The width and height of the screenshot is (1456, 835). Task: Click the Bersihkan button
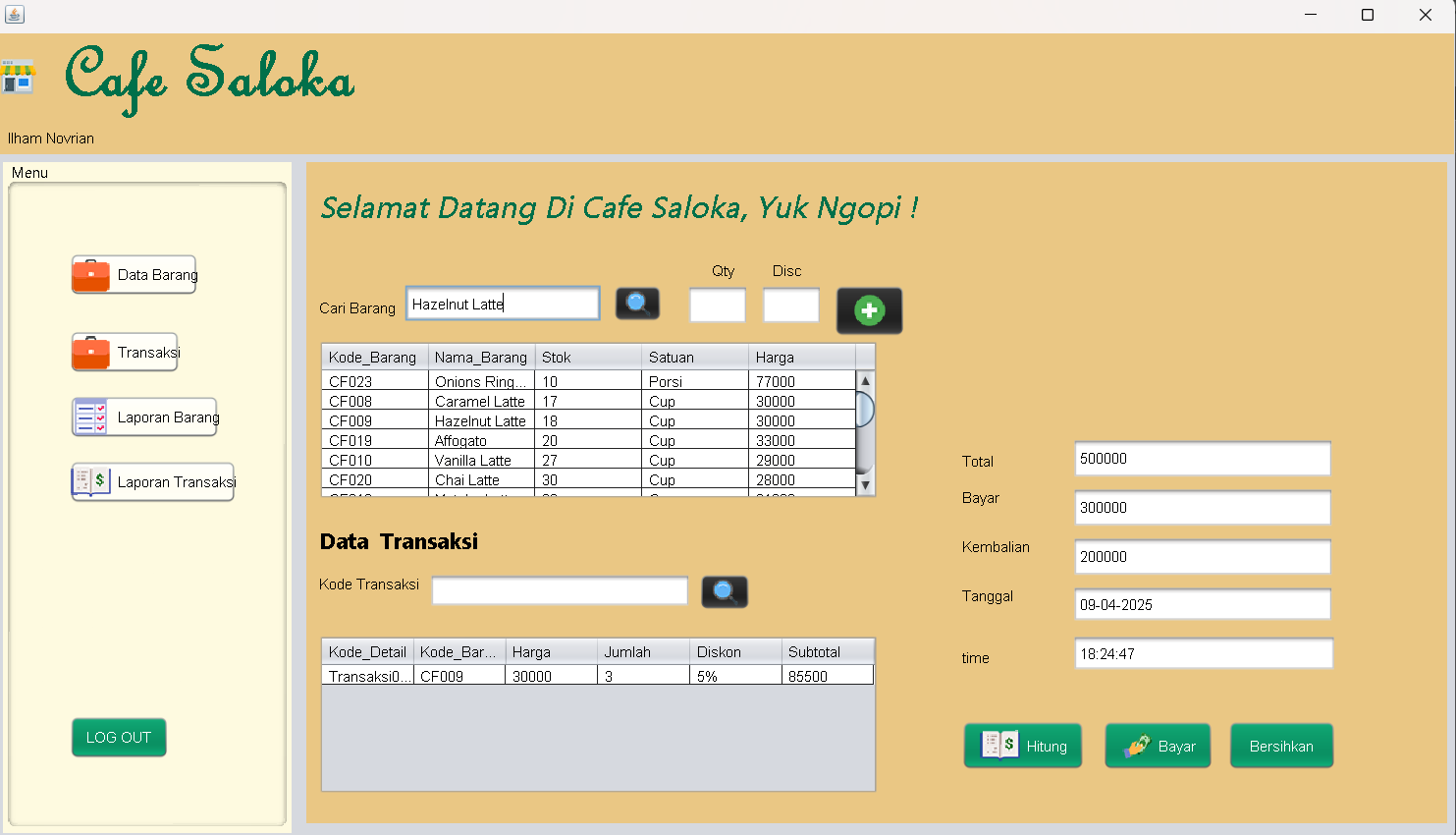tap(1281, 746)
